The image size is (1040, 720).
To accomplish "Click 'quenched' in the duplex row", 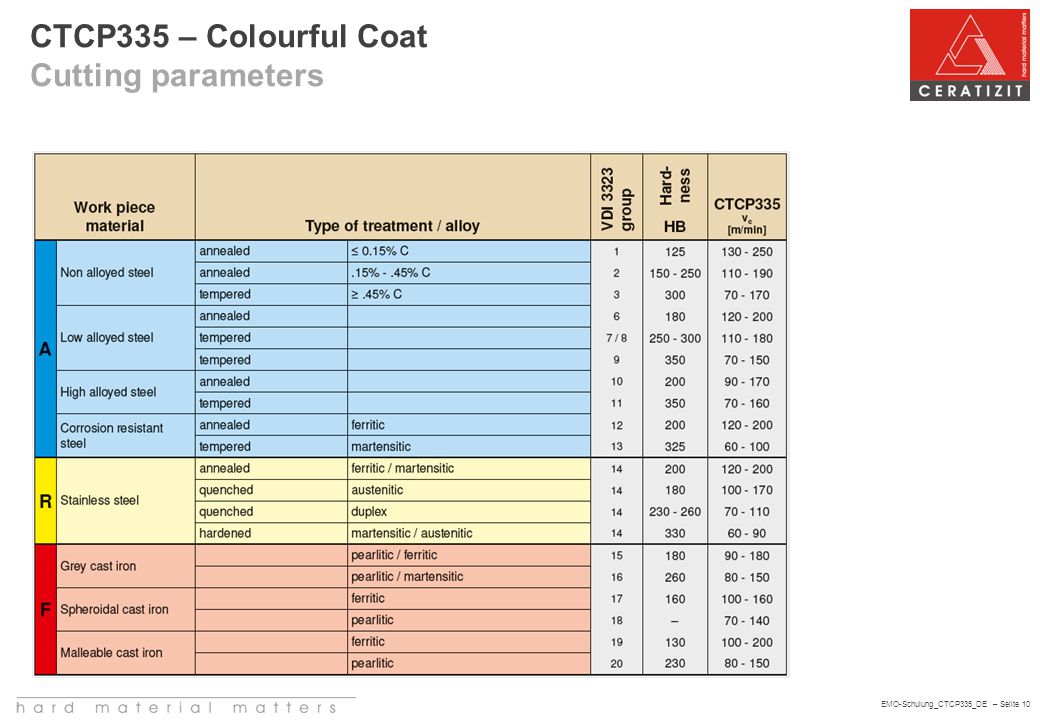I will pos(271,512).
